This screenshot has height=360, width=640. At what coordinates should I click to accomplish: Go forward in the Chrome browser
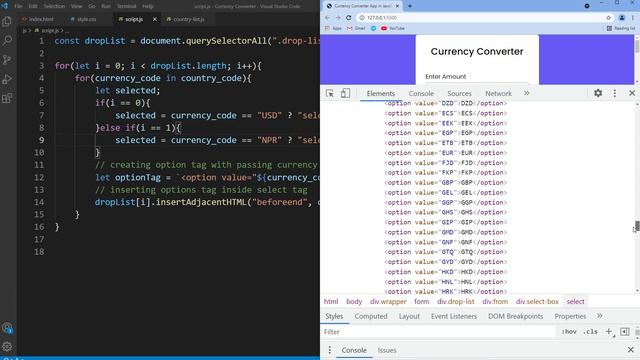(x=338, y=18)
